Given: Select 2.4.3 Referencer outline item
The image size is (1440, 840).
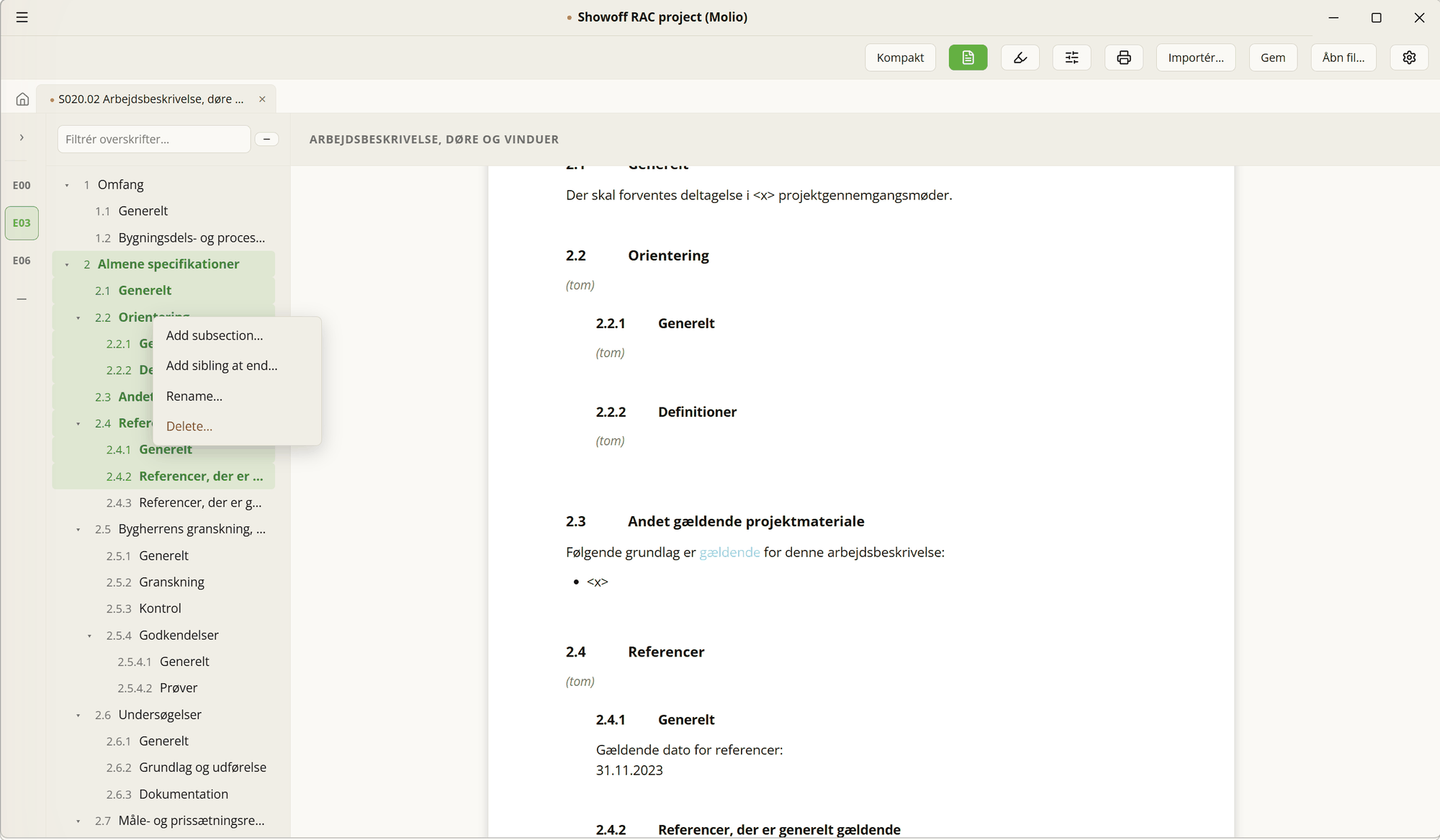Looking at the screenshot, I should 163,502.
